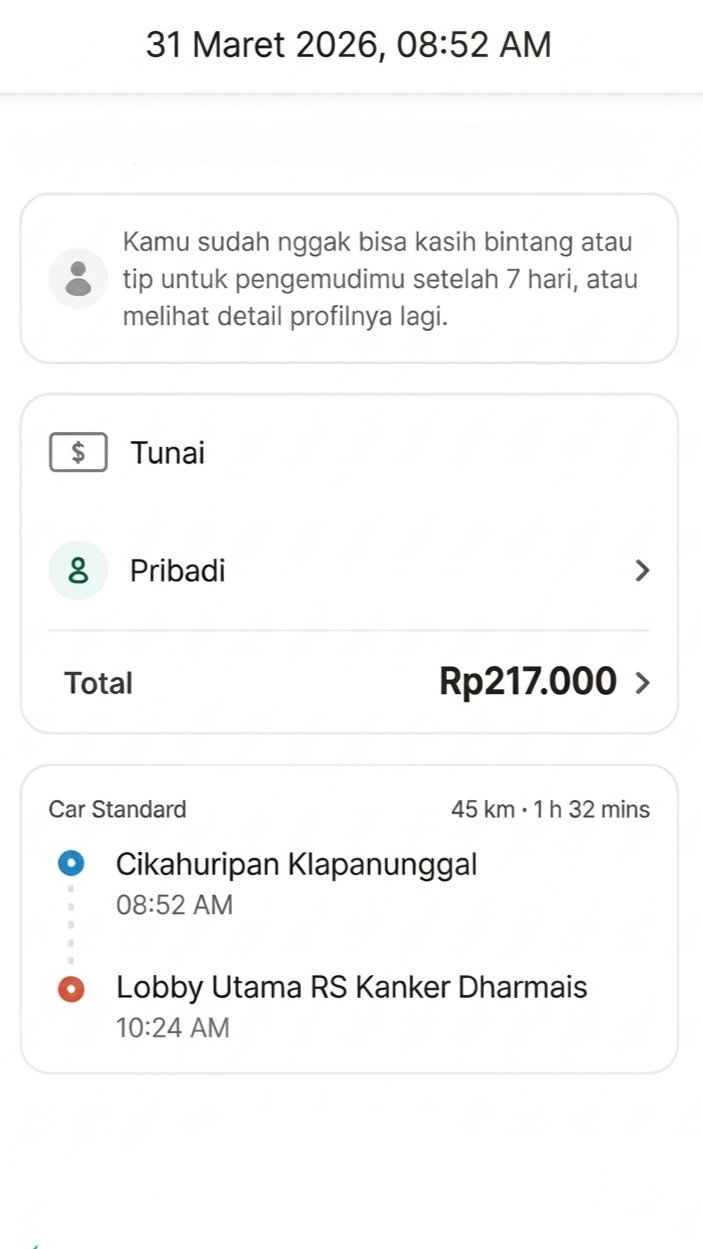
Task: Open the Pribadi trip profile option
Action: click(177, 571)
